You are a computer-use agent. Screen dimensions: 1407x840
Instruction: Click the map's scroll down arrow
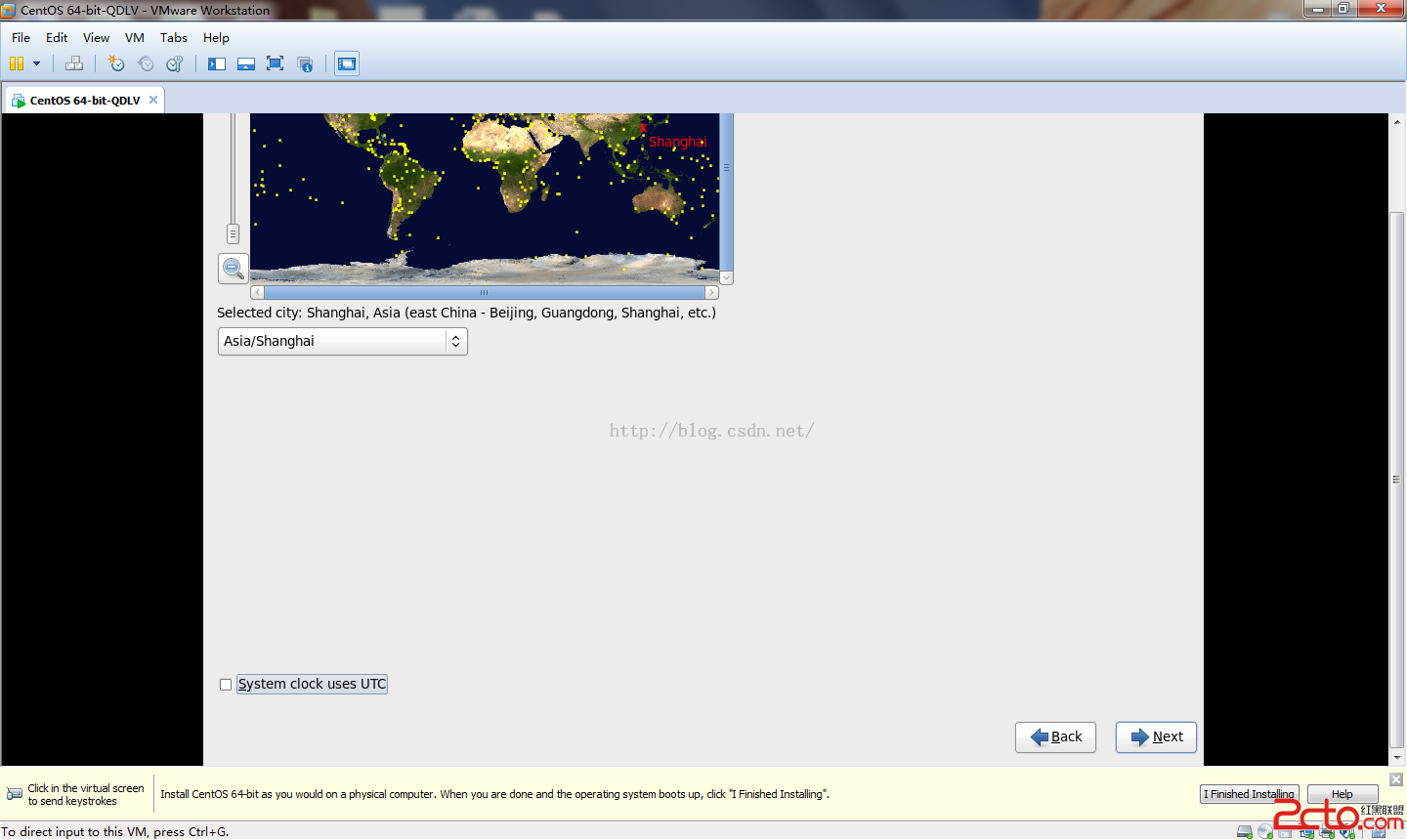pyautogui.click(x=726, y=277)
